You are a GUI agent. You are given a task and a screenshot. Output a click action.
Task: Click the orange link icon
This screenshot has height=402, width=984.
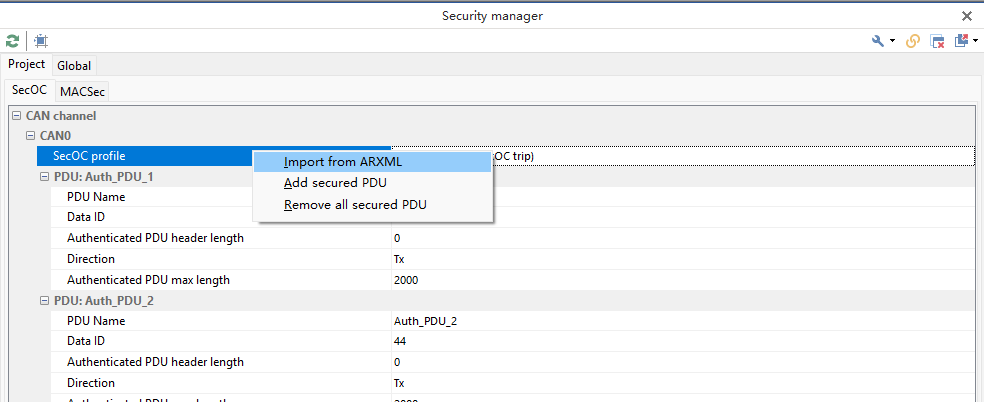click(x=912, y=41)
